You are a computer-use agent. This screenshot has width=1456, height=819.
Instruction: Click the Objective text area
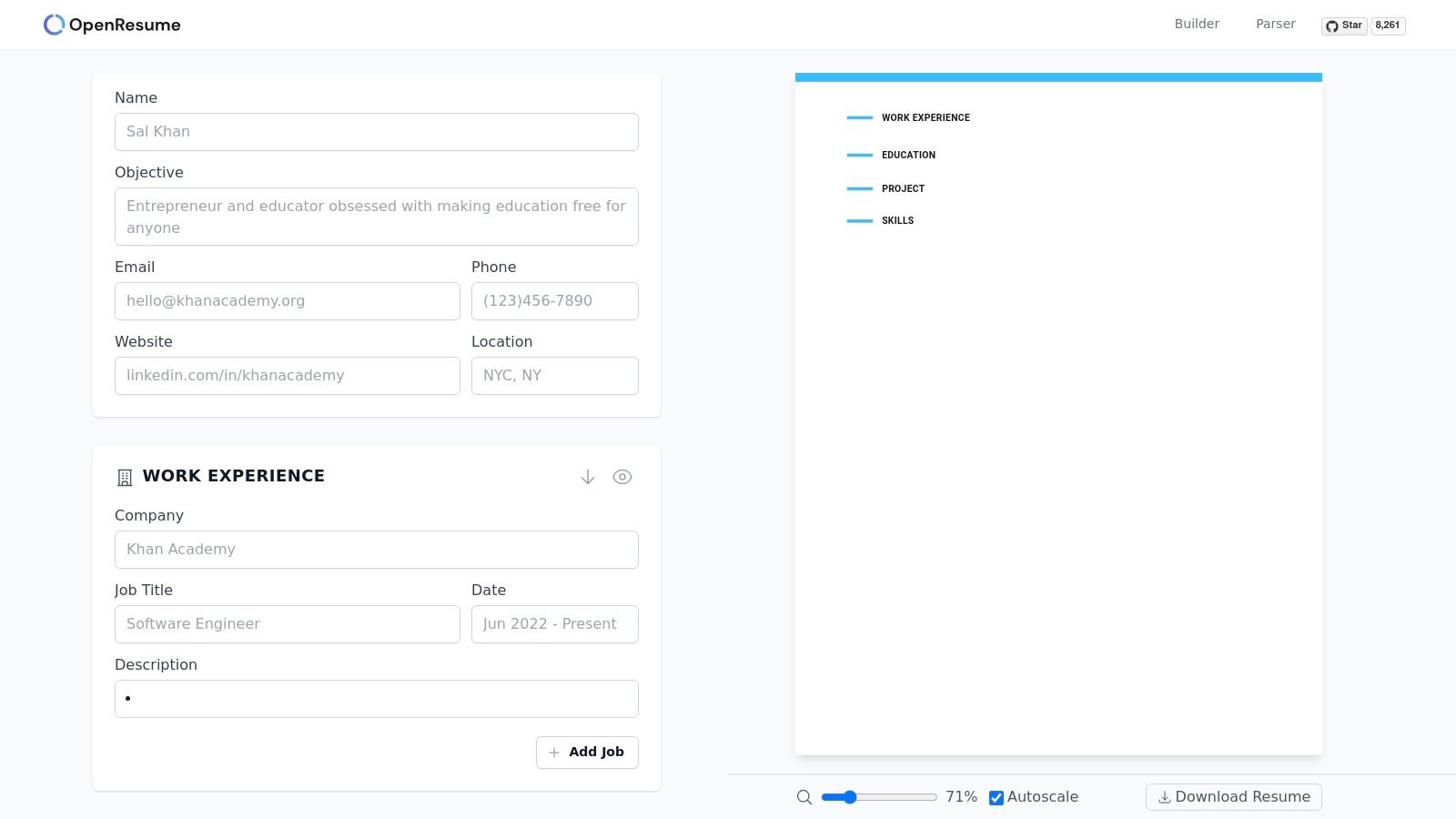[x=376, y=217]
